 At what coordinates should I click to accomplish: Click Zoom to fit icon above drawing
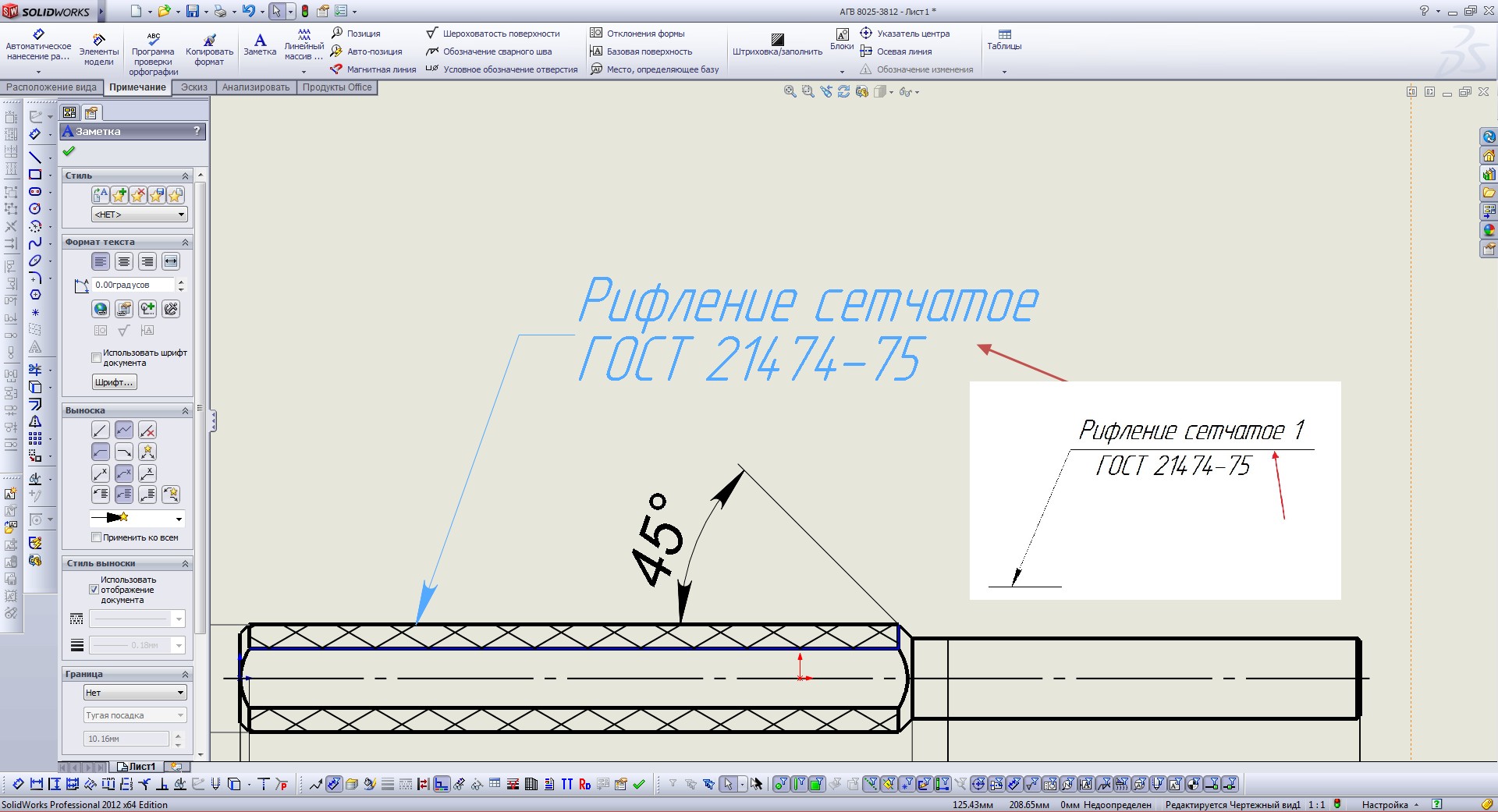[x=790, y=92]
